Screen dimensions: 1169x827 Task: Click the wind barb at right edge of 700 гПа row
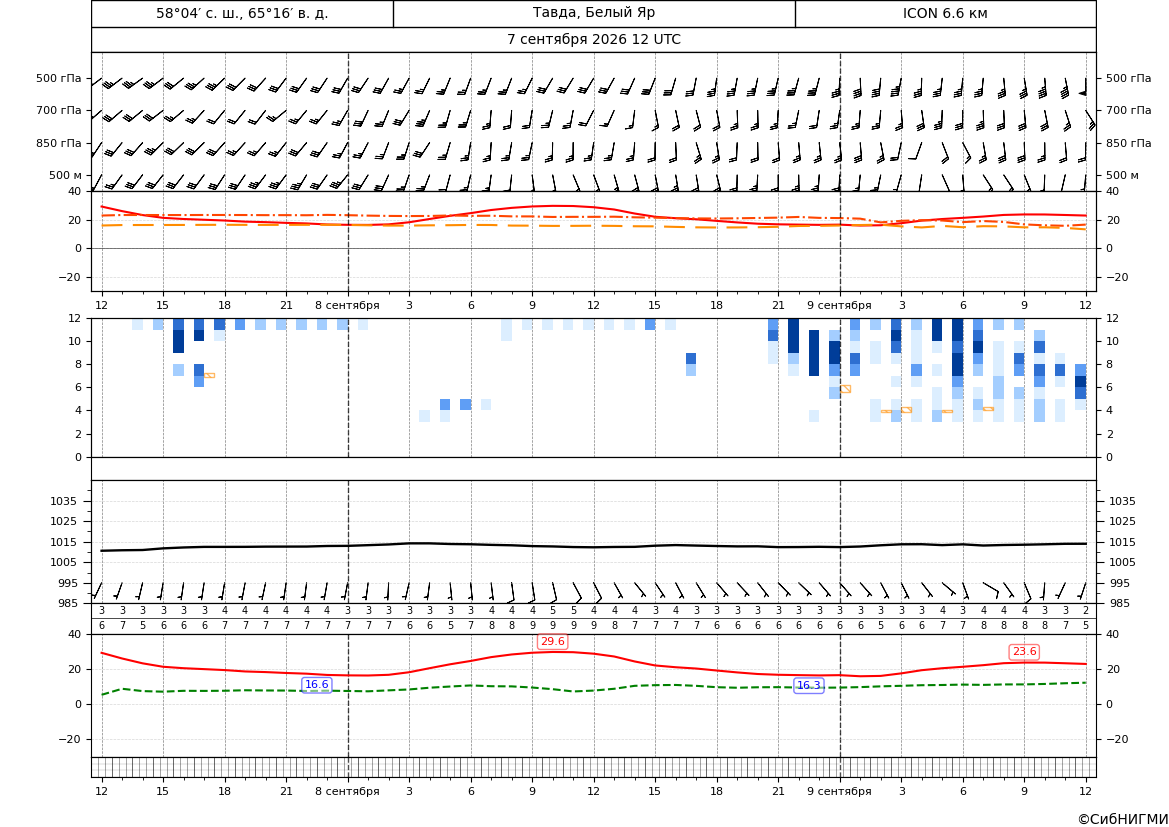point(1091,122)
